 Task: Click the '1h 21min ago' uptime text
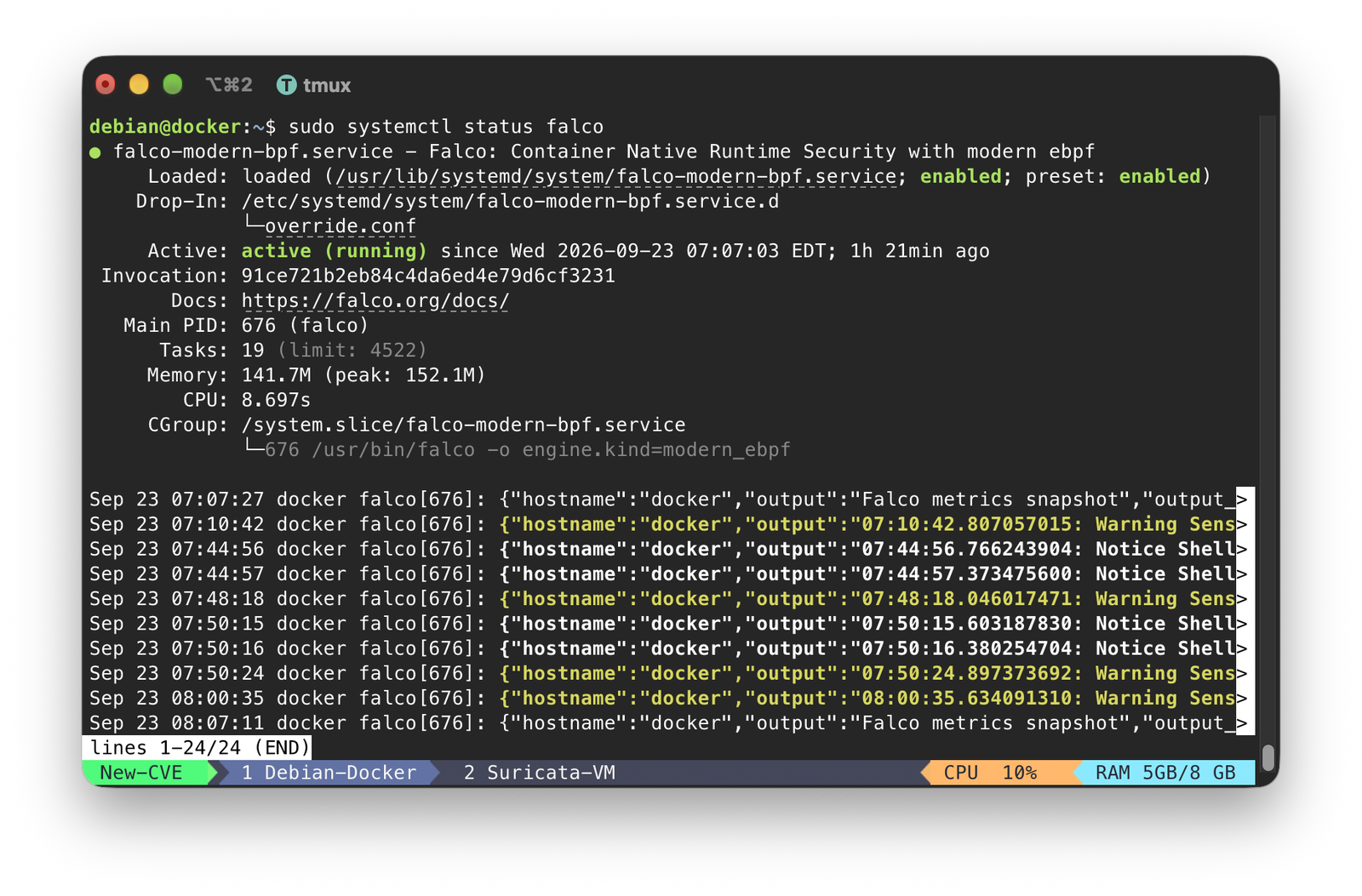(x=920, y=251)
